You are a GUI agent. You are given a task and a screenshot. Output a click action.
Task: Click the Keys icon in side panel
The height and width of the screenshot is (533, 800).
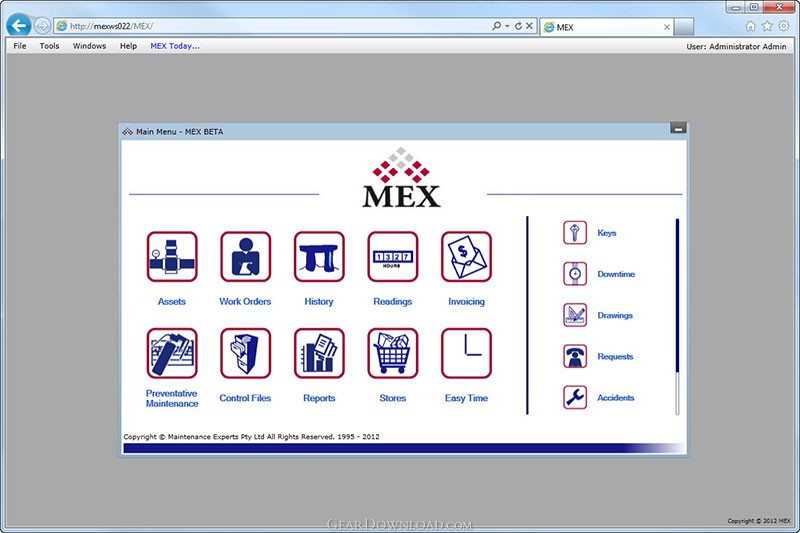tap(575, 233)
